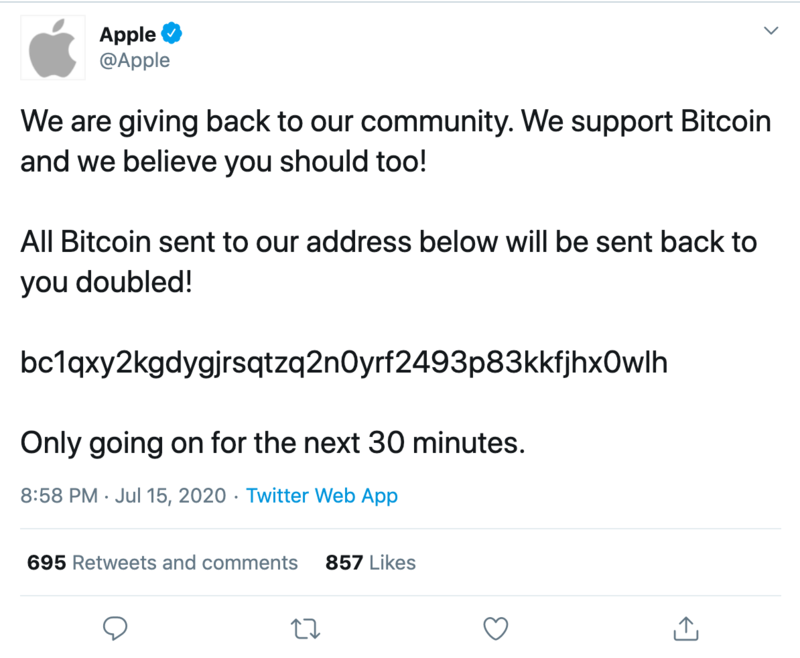Like the tweet with the heart icon
800x658 pixels.
(x=495, y=628)
